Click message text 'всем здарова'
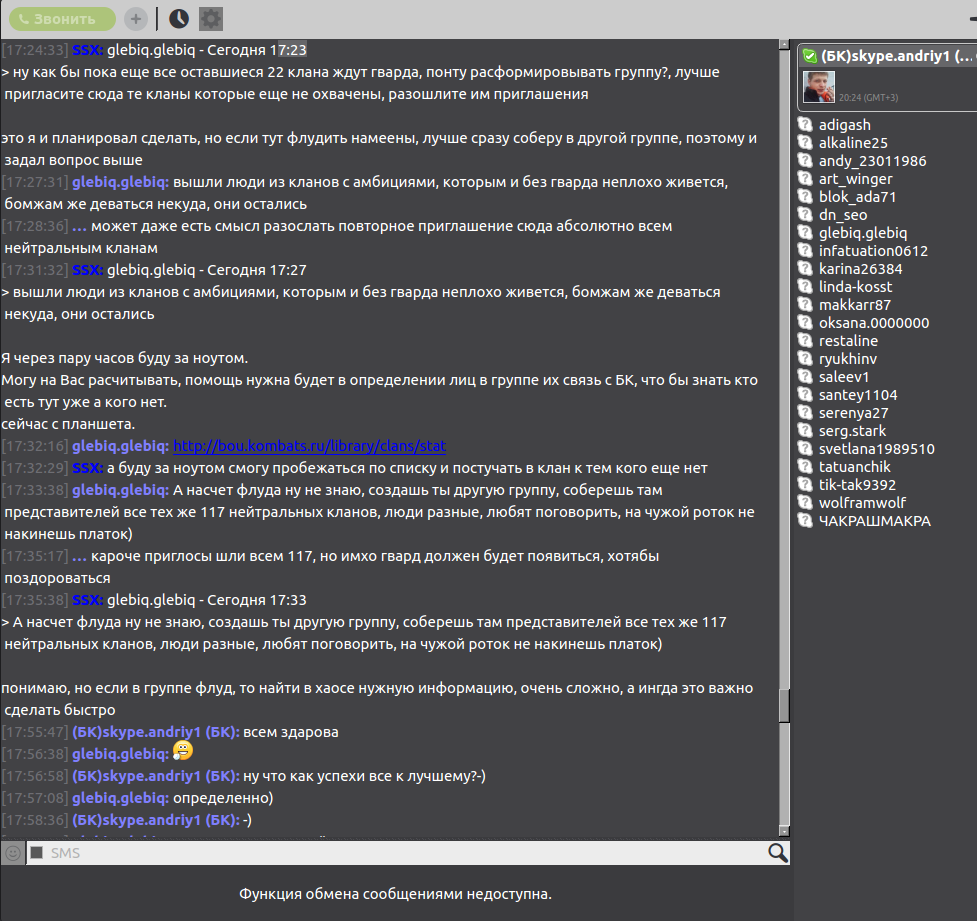The image size is (977, 921). point(291,732)
